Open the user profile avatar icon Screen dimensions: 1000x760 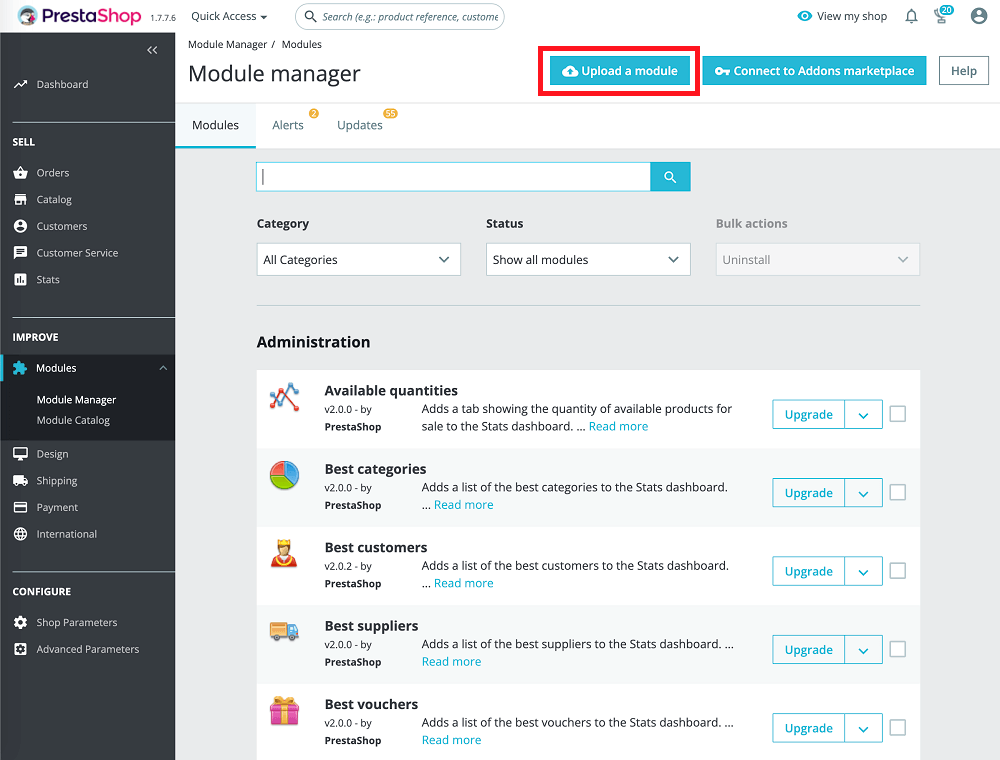(x=979, y=16)
